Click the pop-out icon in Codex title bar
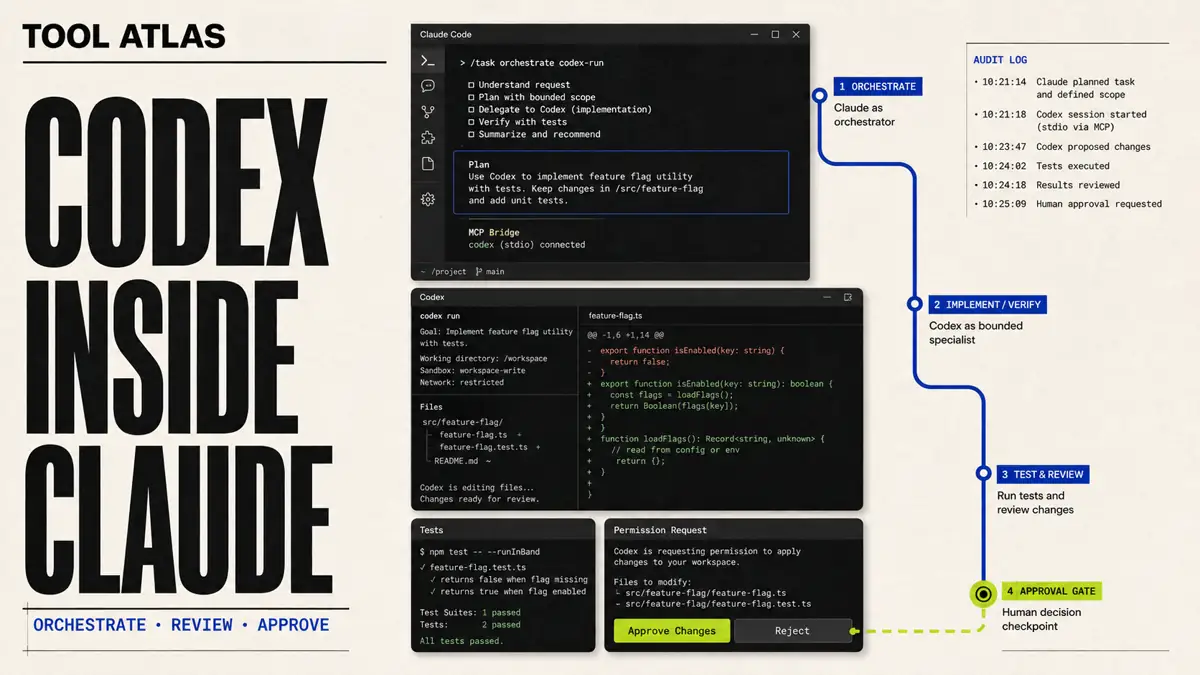The height and width of the screenshot is (675, 1200). pyautogui.click(x=847, y=297)
